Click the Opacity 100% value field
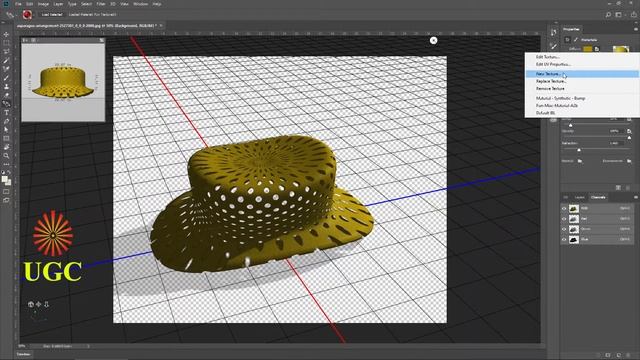 click(616, 131)
